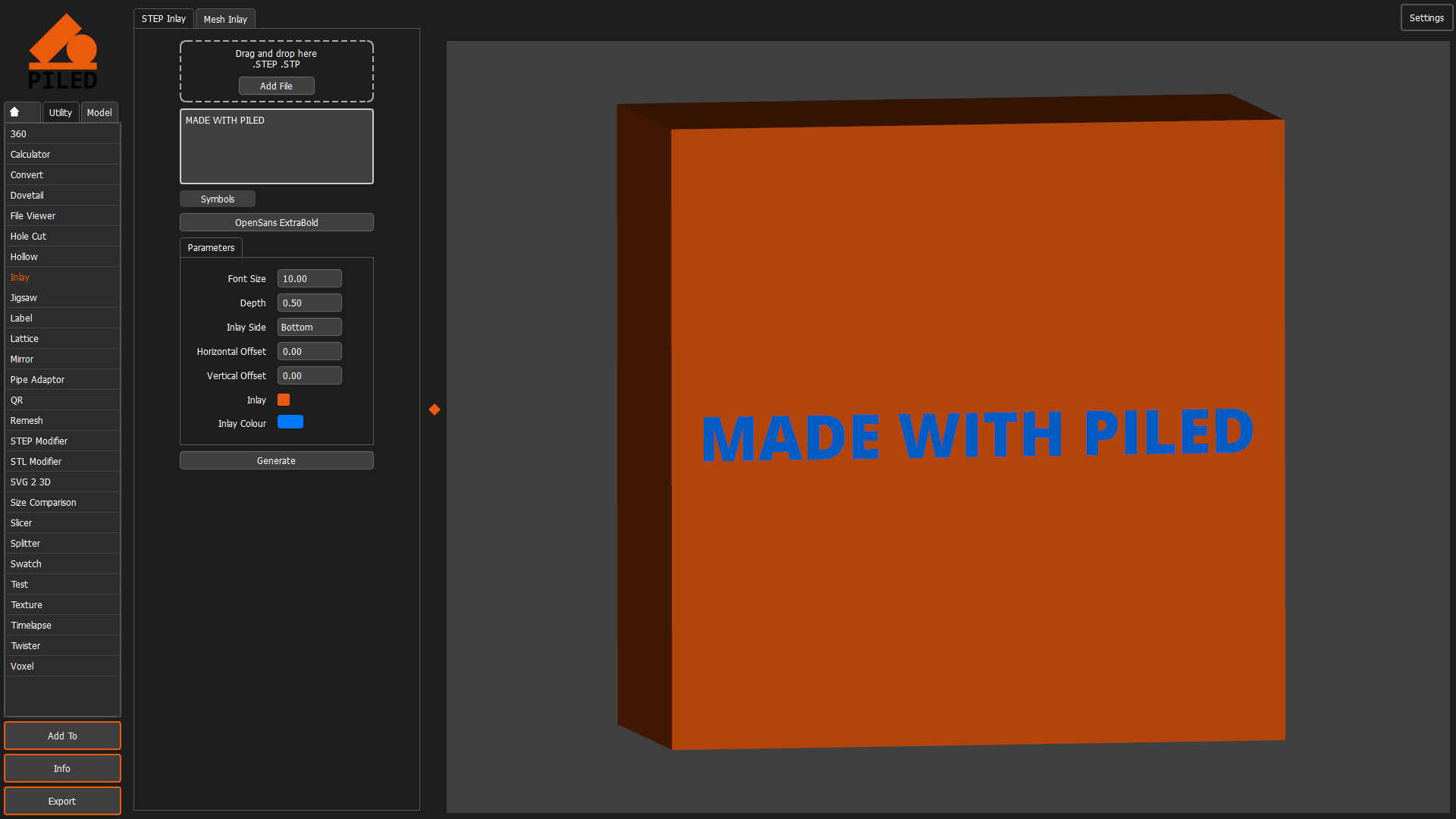Open the Twister tool
Image resolution: width=1456 pixels, height=819 pixels.
coord(62,645)
